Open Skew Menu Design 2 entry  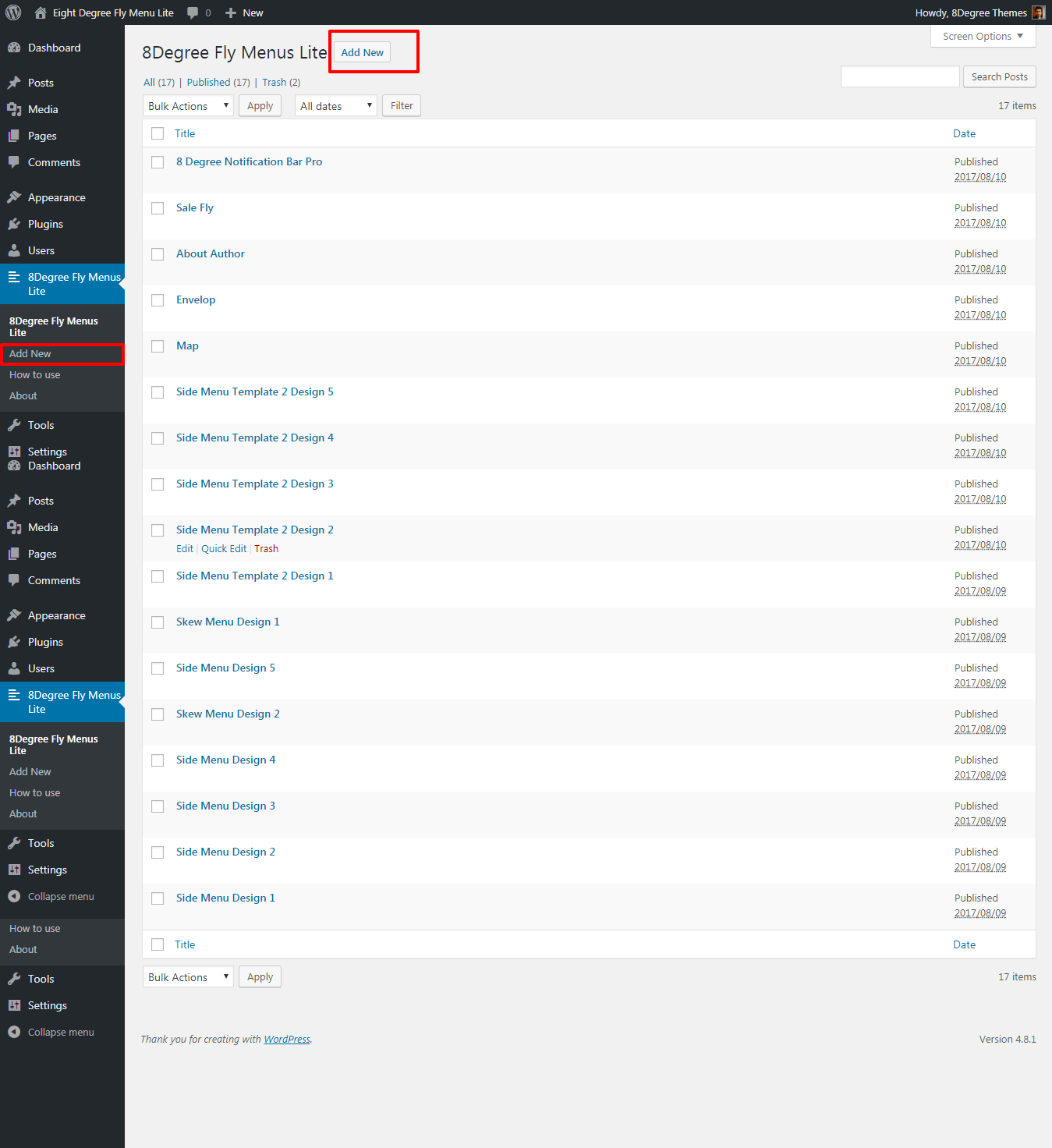coord(228,714)
